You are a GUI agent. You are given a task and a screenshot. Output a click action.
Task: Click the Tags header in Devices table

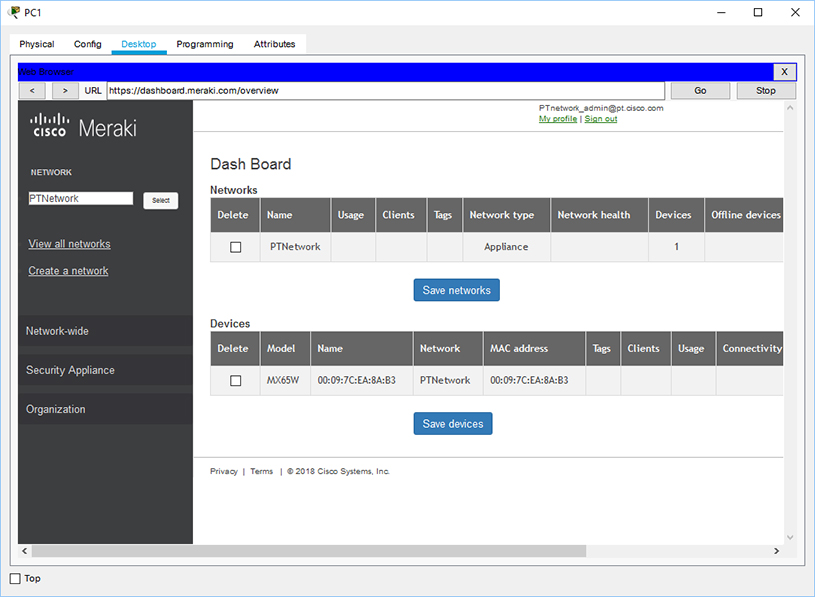[x=602, y=348]
